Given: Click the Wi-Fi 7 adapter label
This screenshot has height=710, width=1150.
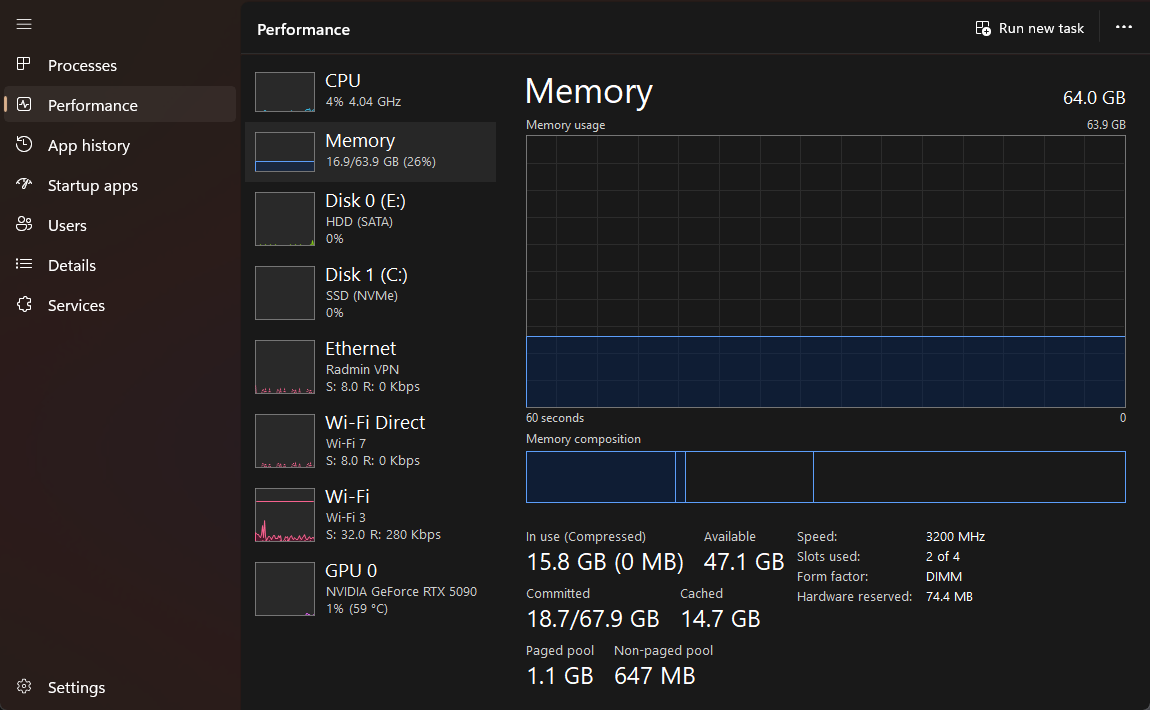Looking at the screenshot, I should click(x=345, y=444).
